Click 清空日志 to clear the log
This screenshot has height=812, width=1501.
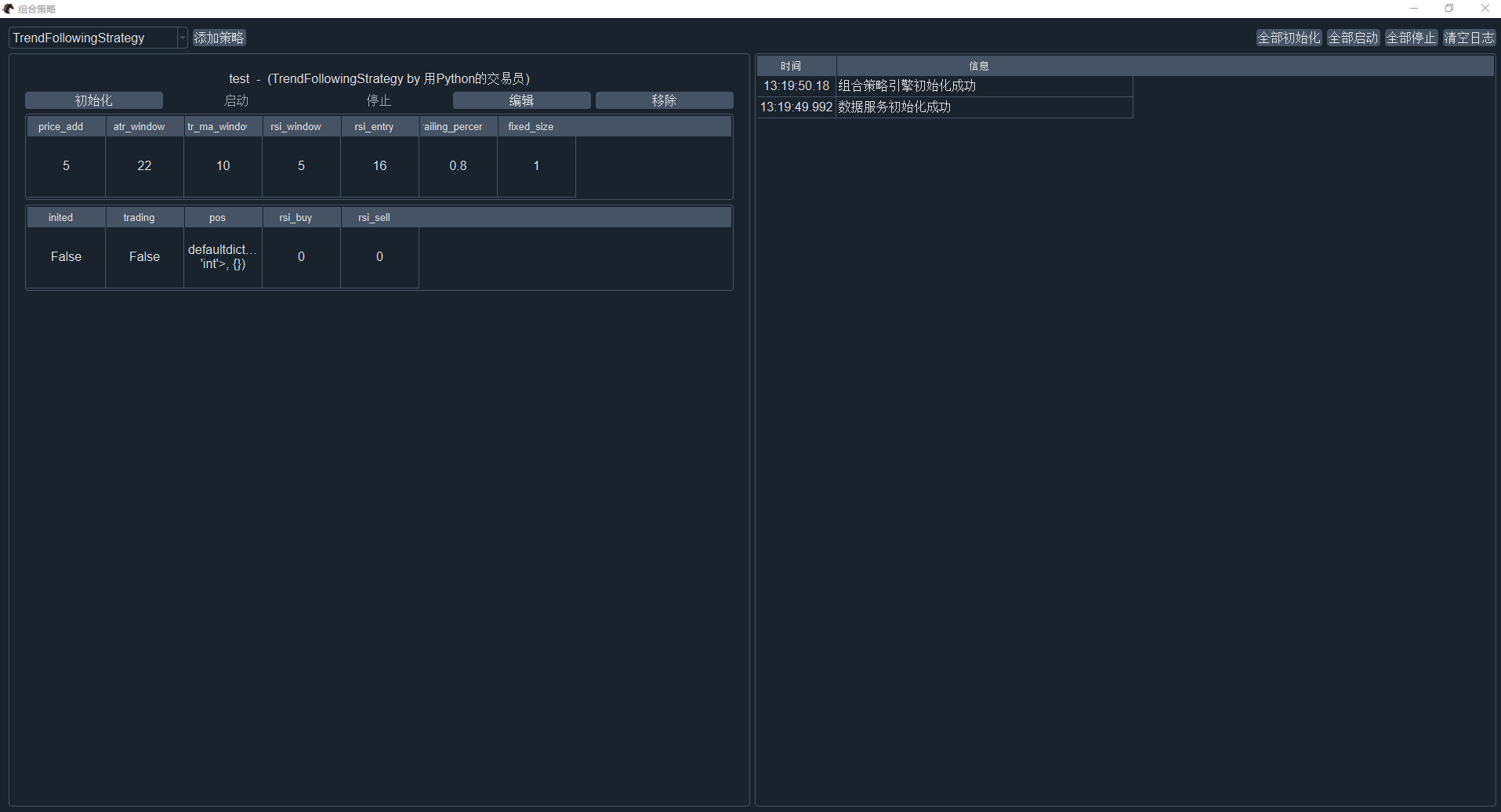pos(1470,37)
